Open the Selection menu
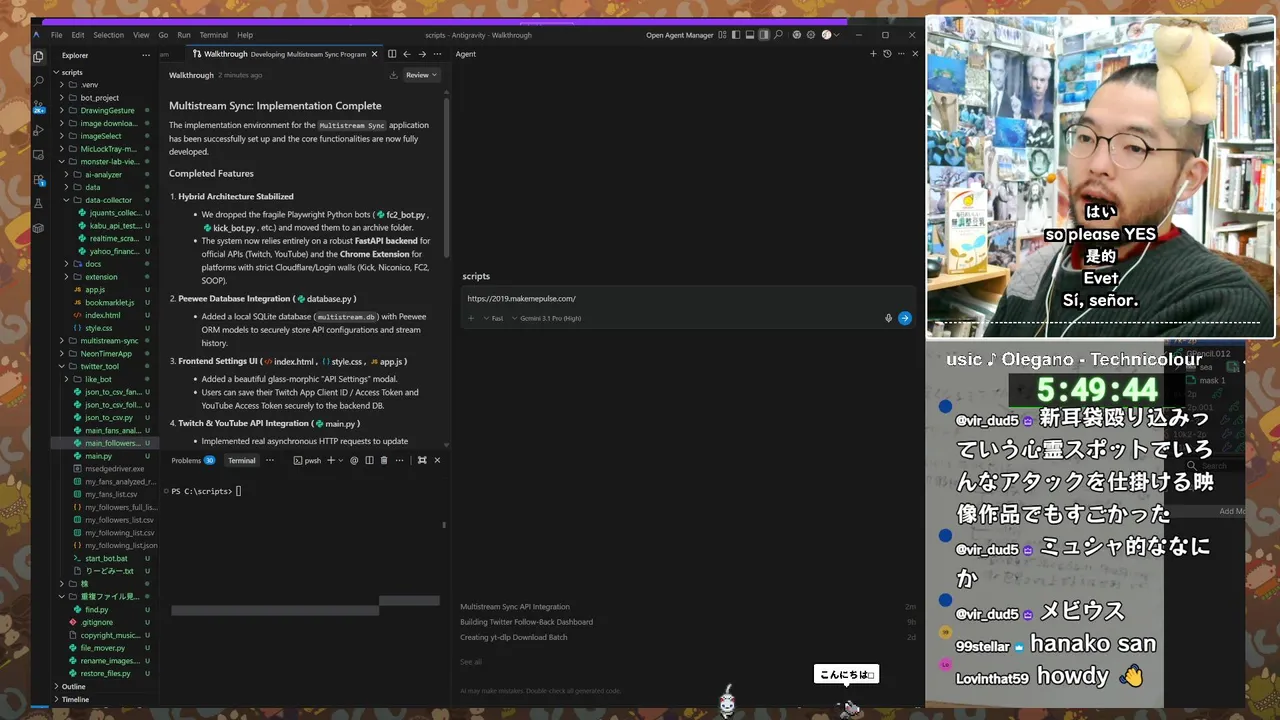The width and height of the screenshot is (1280, 720). pyautogui.click(x=109, y=35)
